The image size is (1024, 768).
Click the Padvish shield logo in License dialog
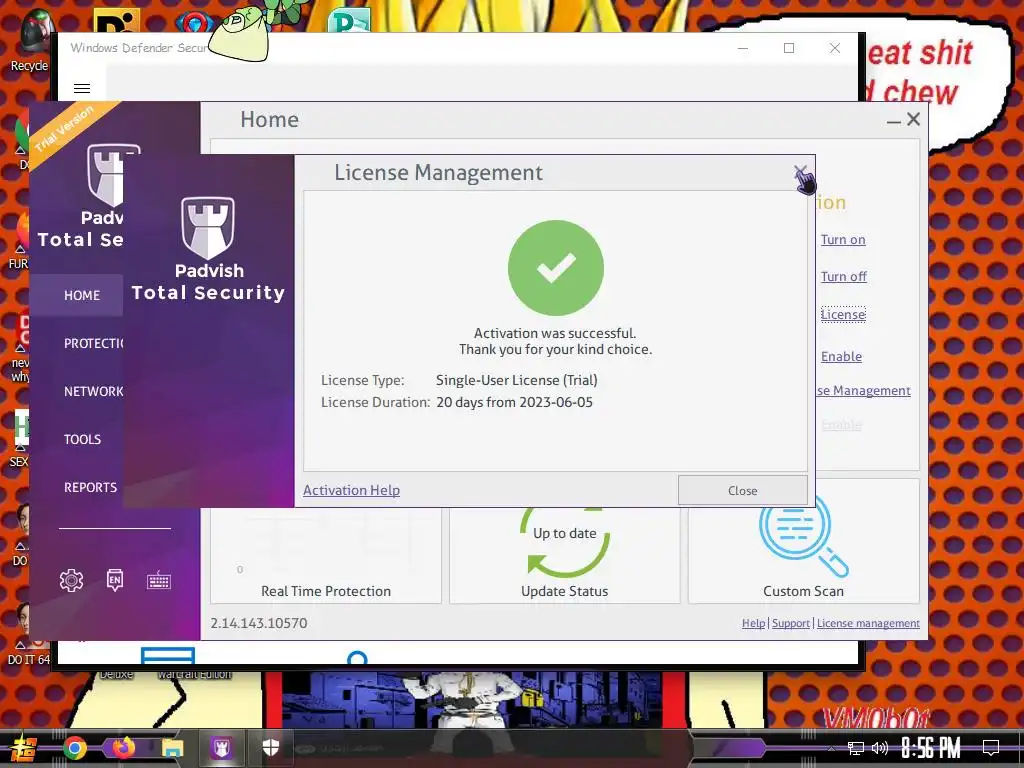pyautogui.click(x=208, y=228)
